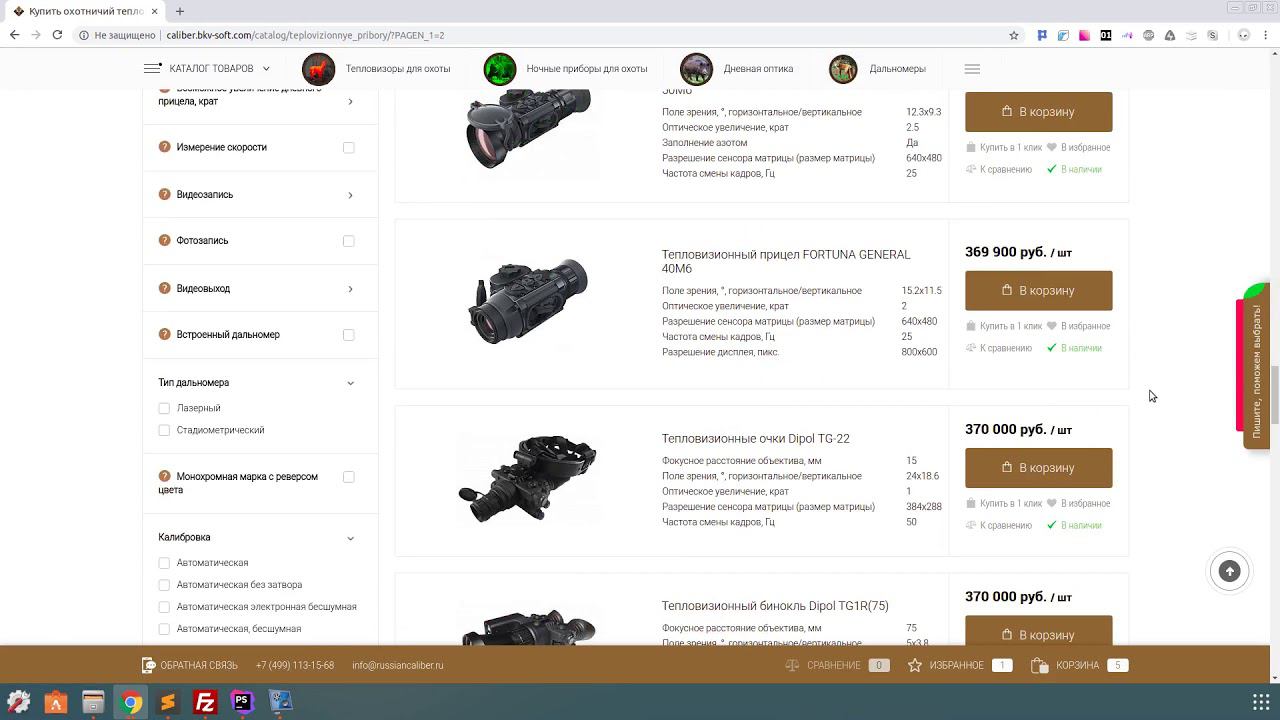Enable Встроенный дальномер checkbox
The image size is (1280, 720).
[349, 335]
